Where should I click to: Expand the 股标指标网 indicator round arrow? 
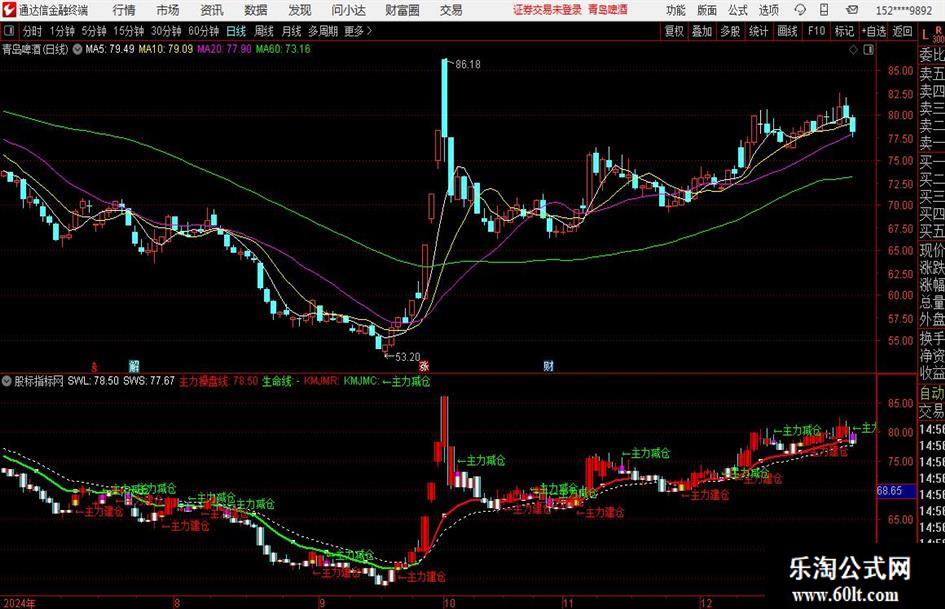tap(7, 381)
